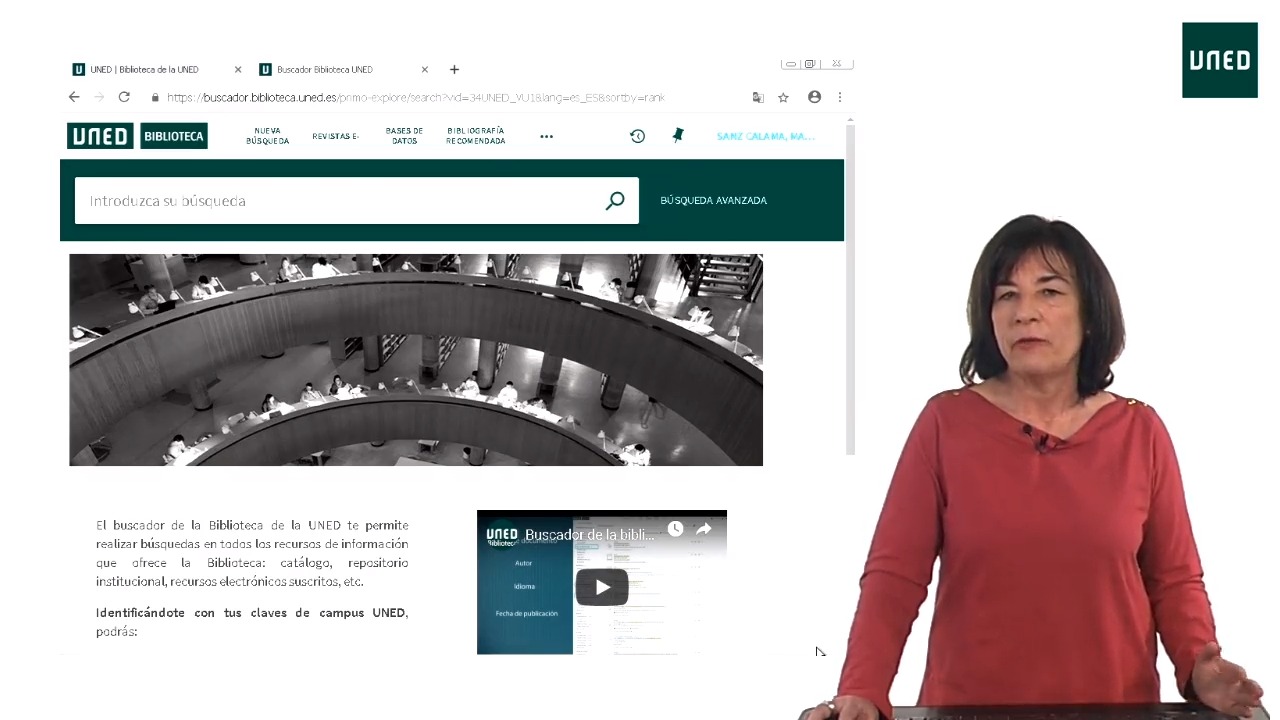Open saved favorites pin icon
The image size is (1280, 720).
[x=678, y=135]
